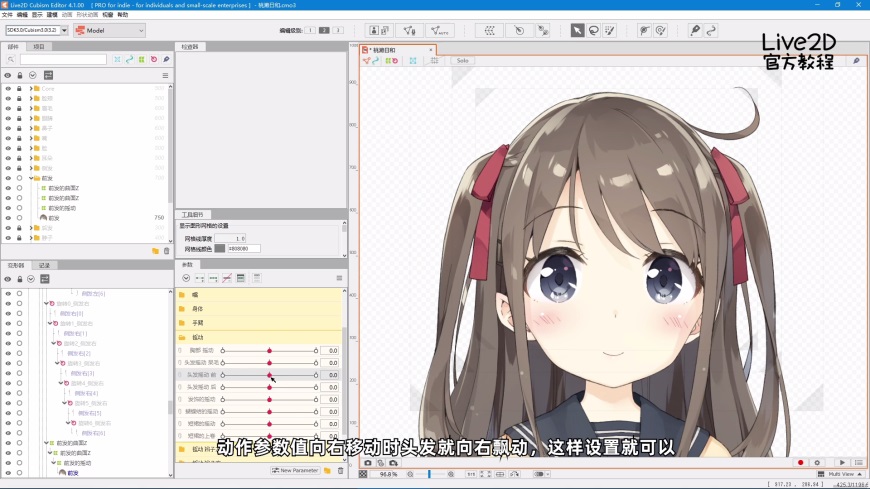Toggle lock on the Core folder

pos(19,88)
